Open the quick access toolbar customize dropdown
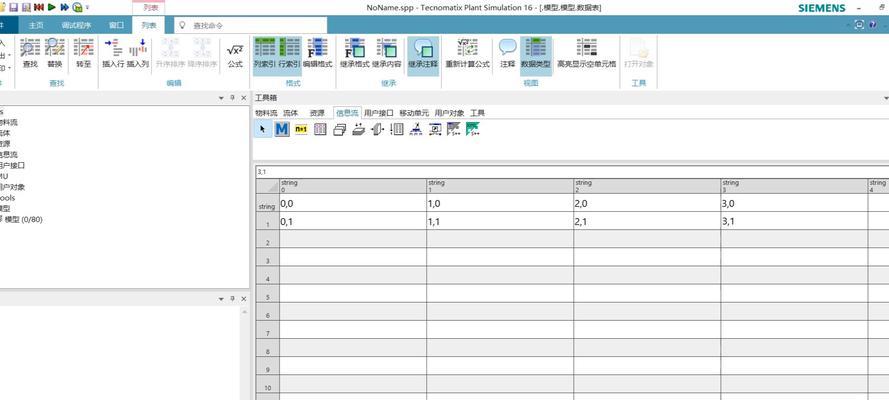 pos(87,8)
